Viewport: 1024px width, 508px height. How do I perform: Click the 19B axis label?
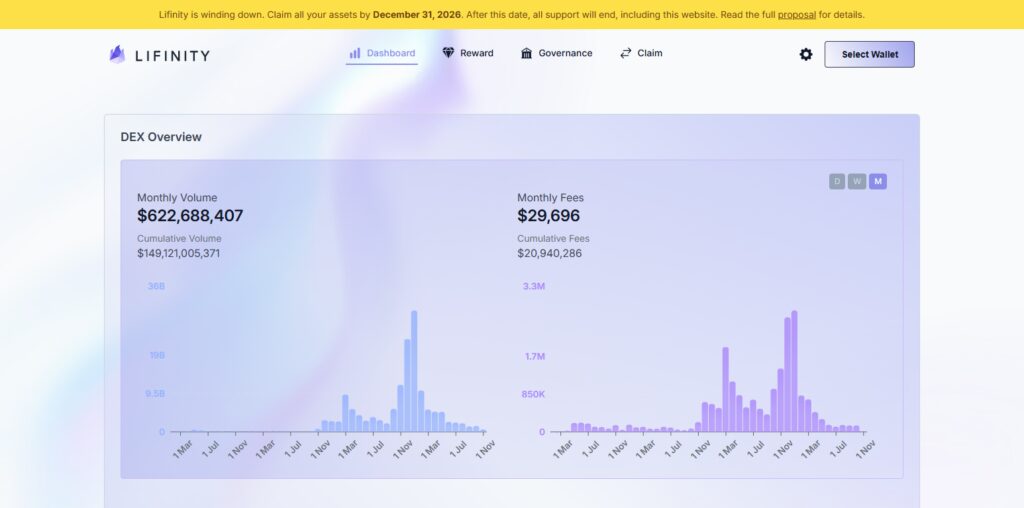(x=157, y=356)
